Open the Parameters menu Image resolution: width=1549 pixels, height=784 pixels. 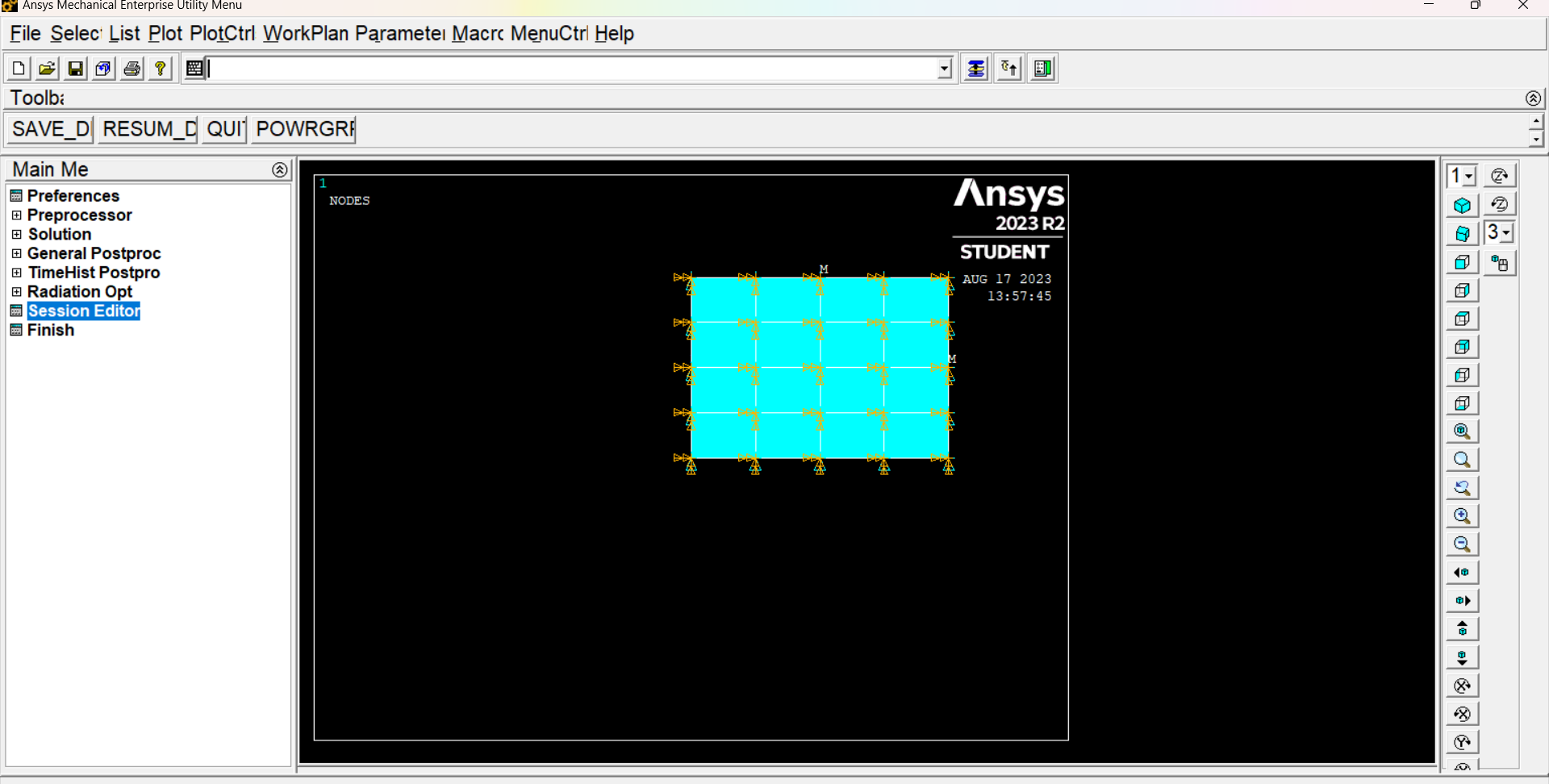tap(399, 34)
